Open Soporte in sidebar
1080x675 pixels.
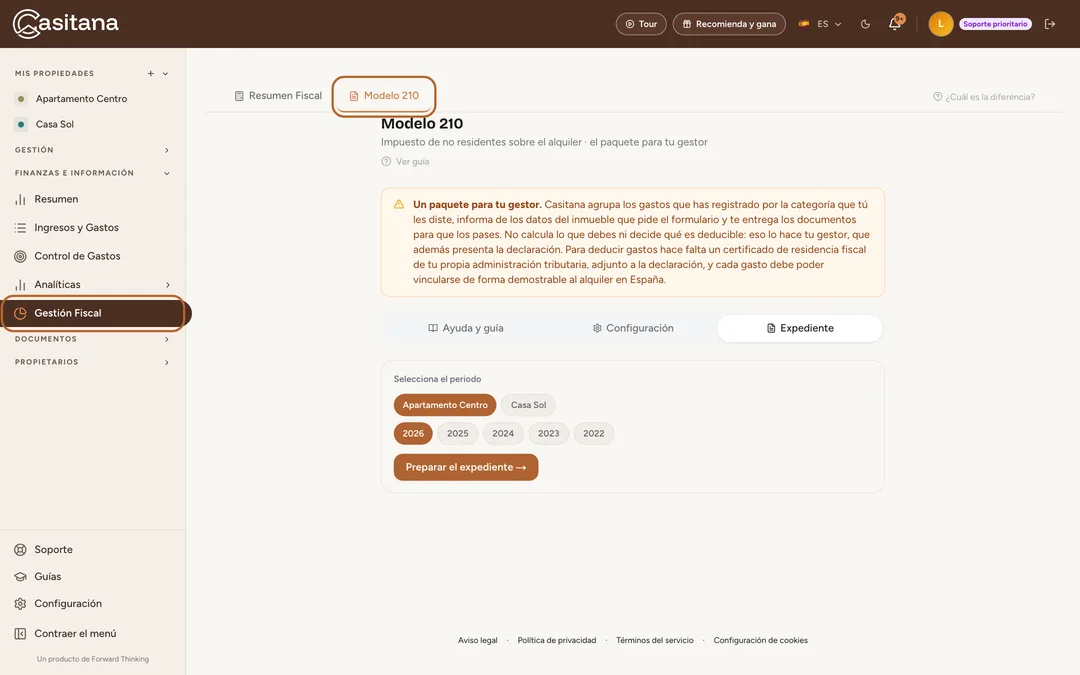tap(54, 550)
